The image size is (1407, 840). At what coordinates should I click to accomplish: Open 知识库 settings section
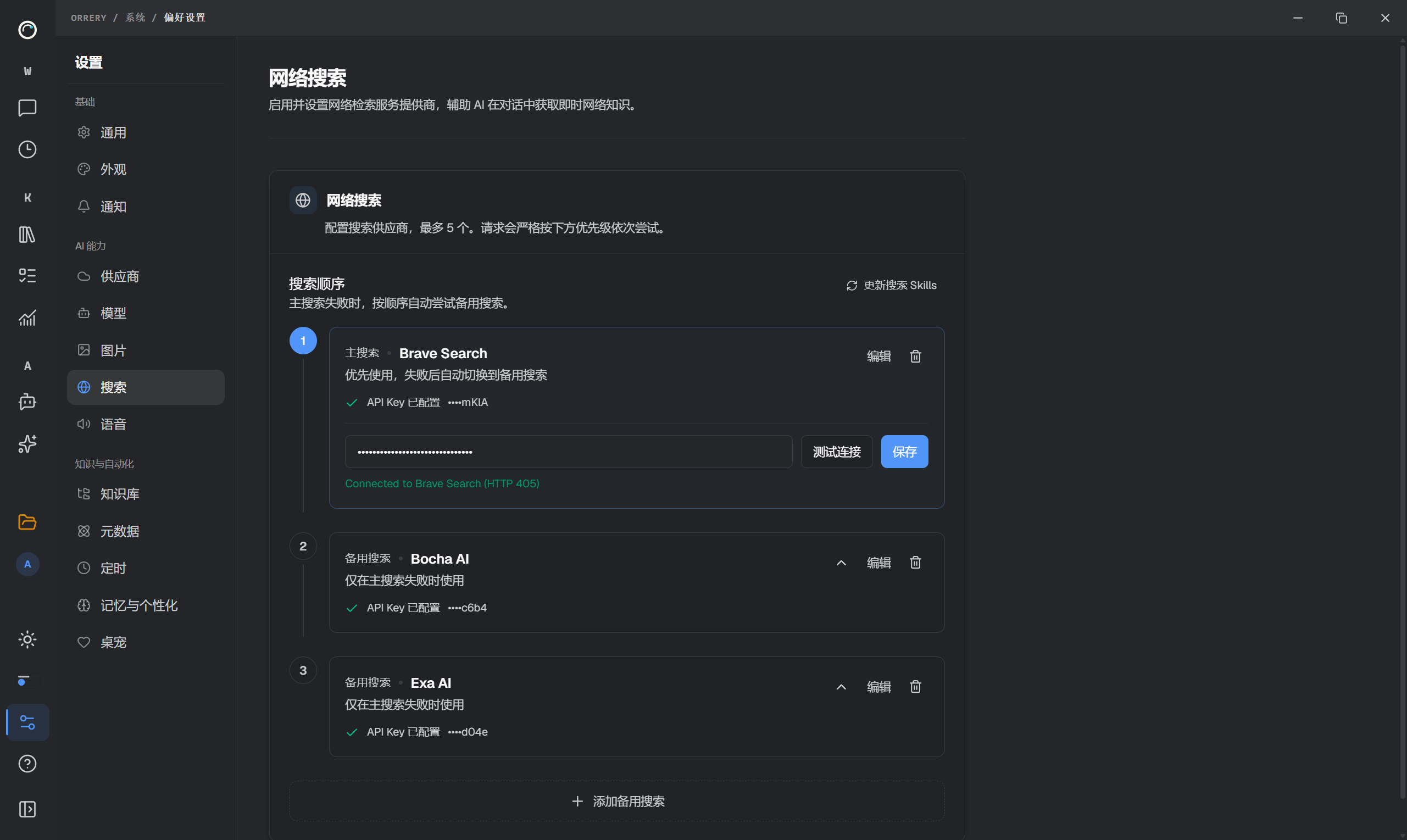pyautogui.click(x=146, y=493)
